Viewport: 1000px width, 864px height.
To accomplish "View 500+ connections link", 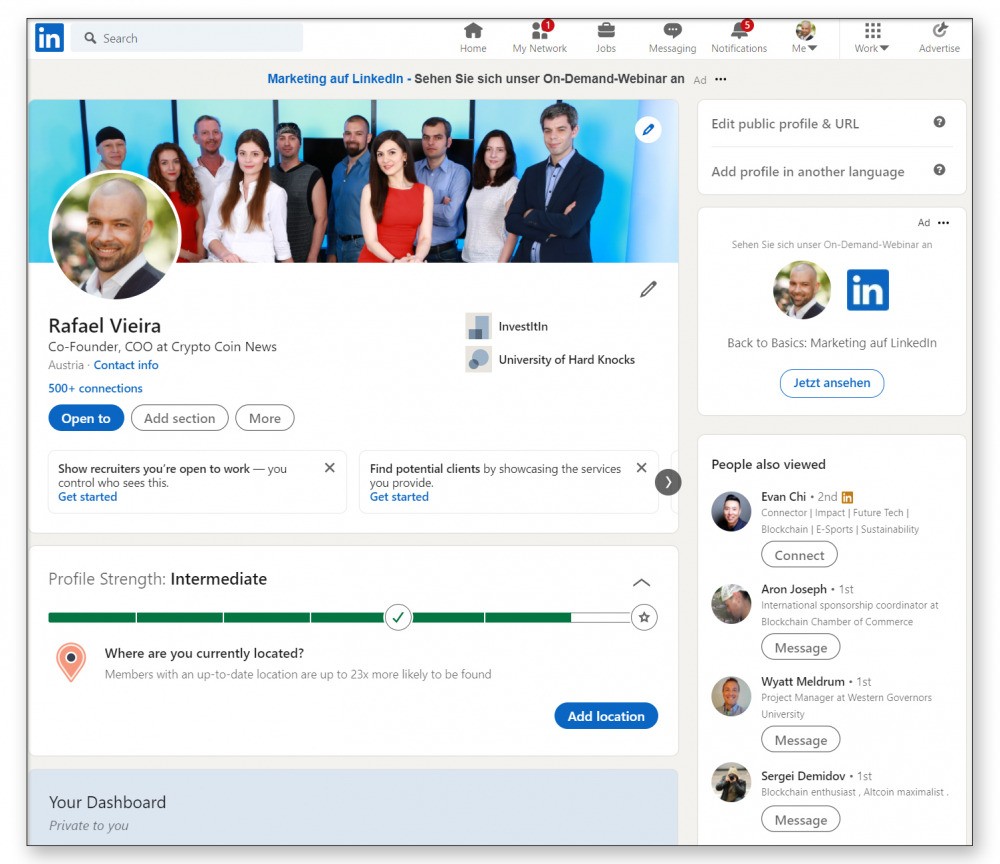I will [96, 388].
